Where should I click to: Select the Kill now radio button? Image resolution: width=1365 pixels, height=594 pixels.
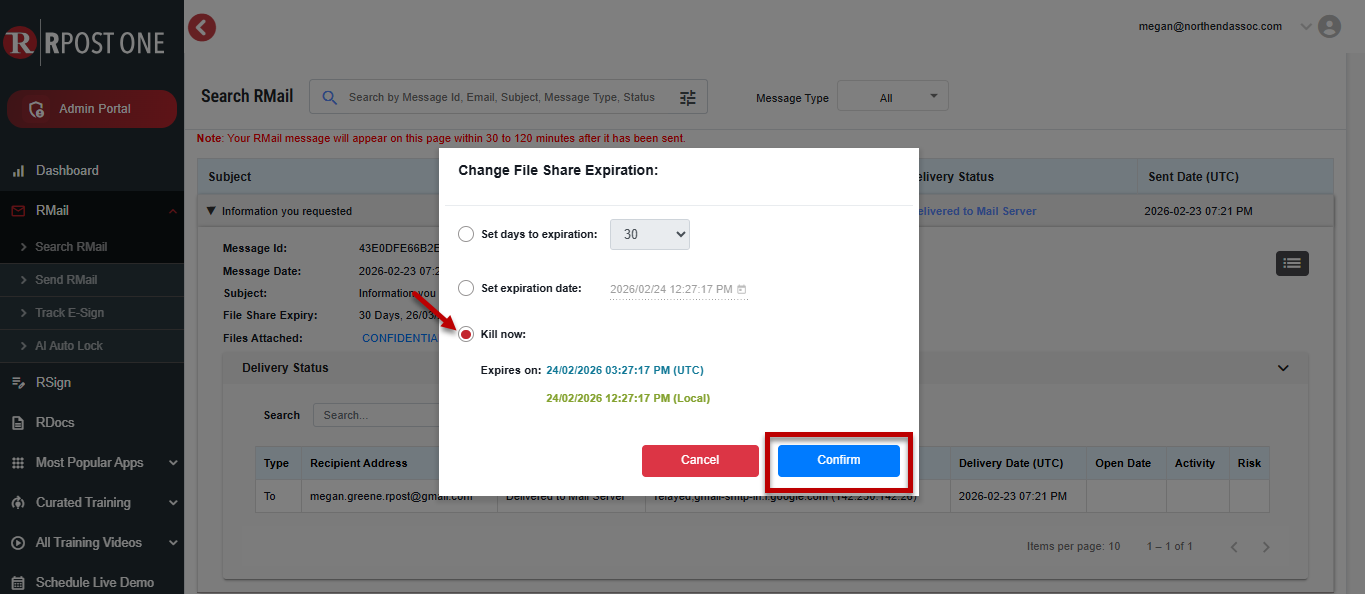click(466, 334)
